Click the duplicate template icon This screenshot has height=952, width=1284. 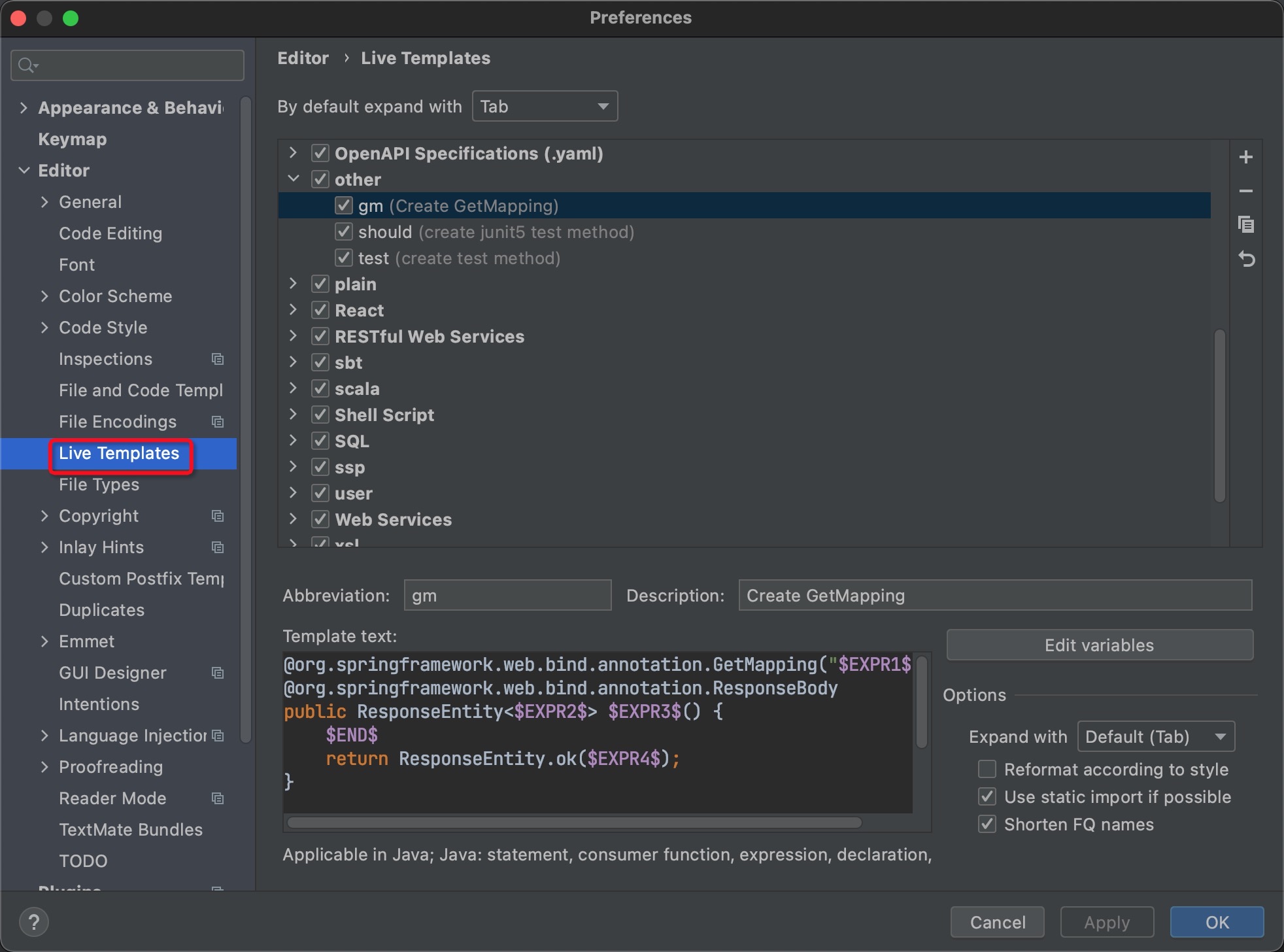click(1246, 225)
